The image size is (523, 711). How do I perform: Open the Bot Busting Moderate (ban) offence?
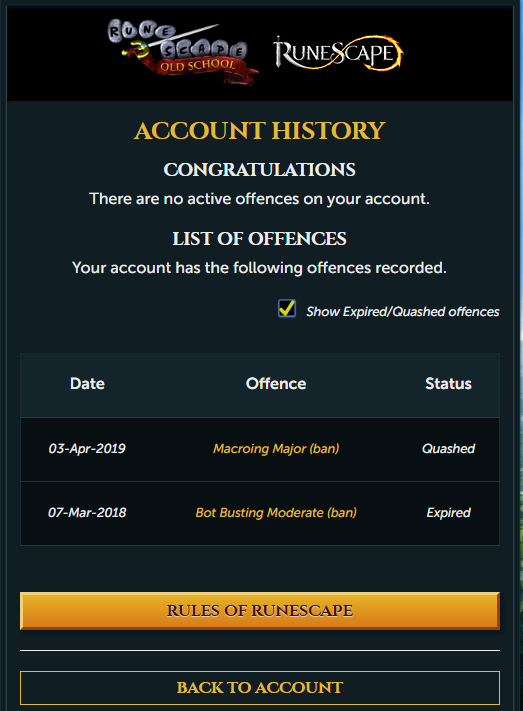coord(276,512)
